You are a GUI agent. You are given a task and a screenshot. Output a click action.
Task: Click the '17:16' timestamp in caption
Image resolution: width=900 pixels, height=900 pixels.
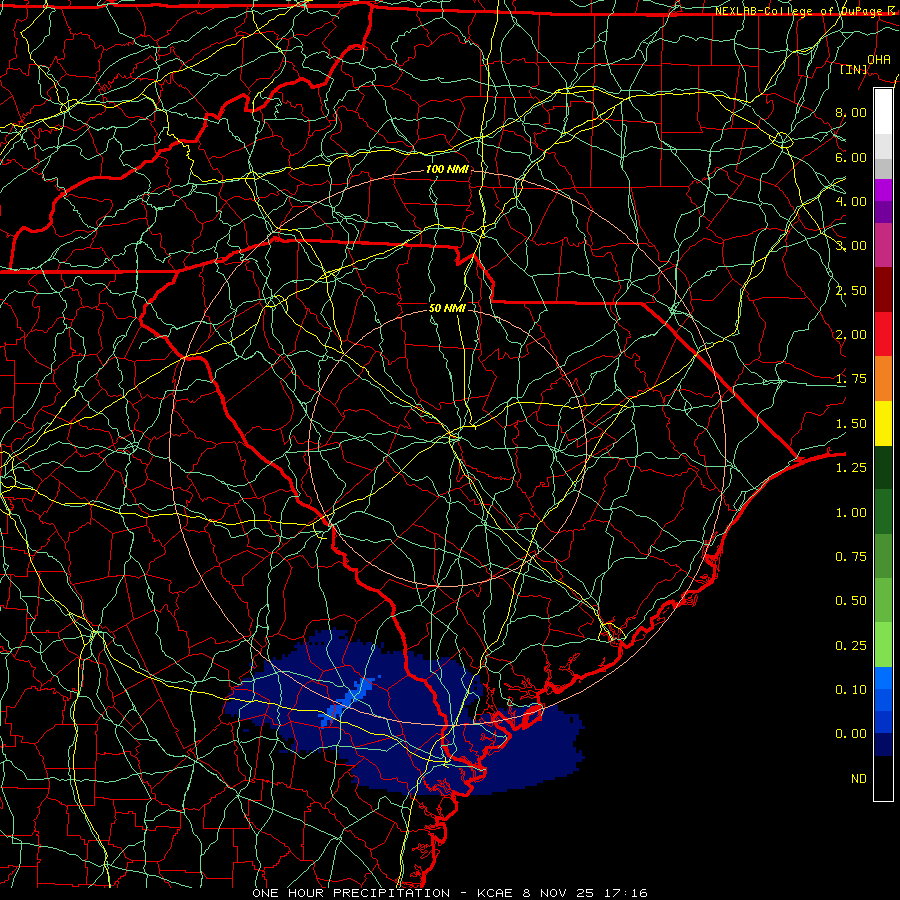click(626, 893)
